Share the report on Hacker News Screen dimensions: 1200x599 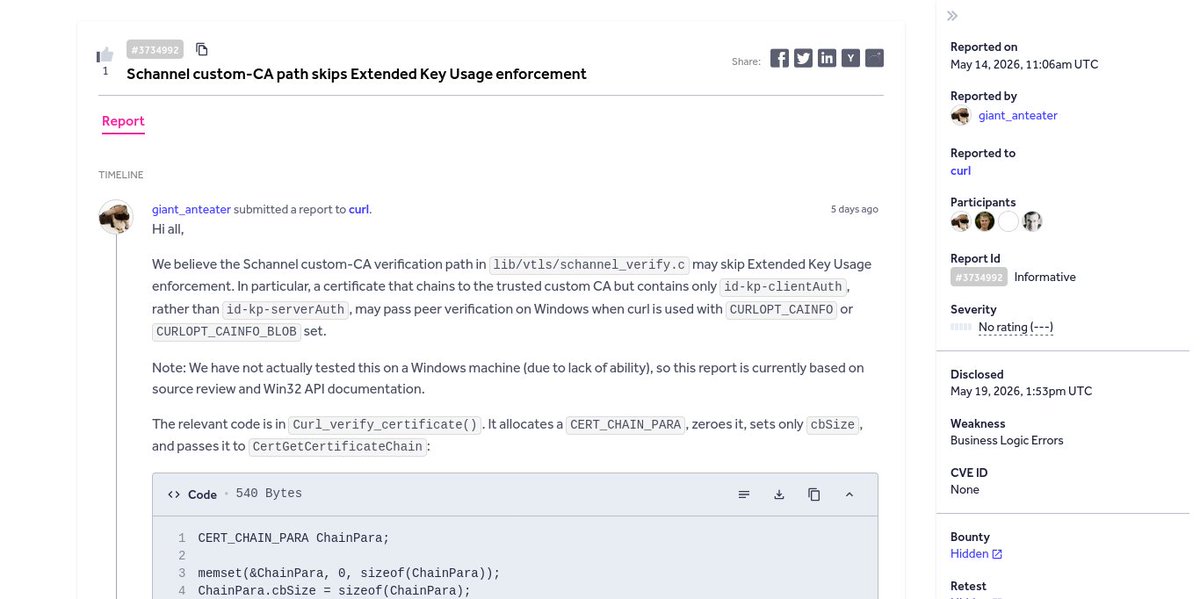coord(851,59)
